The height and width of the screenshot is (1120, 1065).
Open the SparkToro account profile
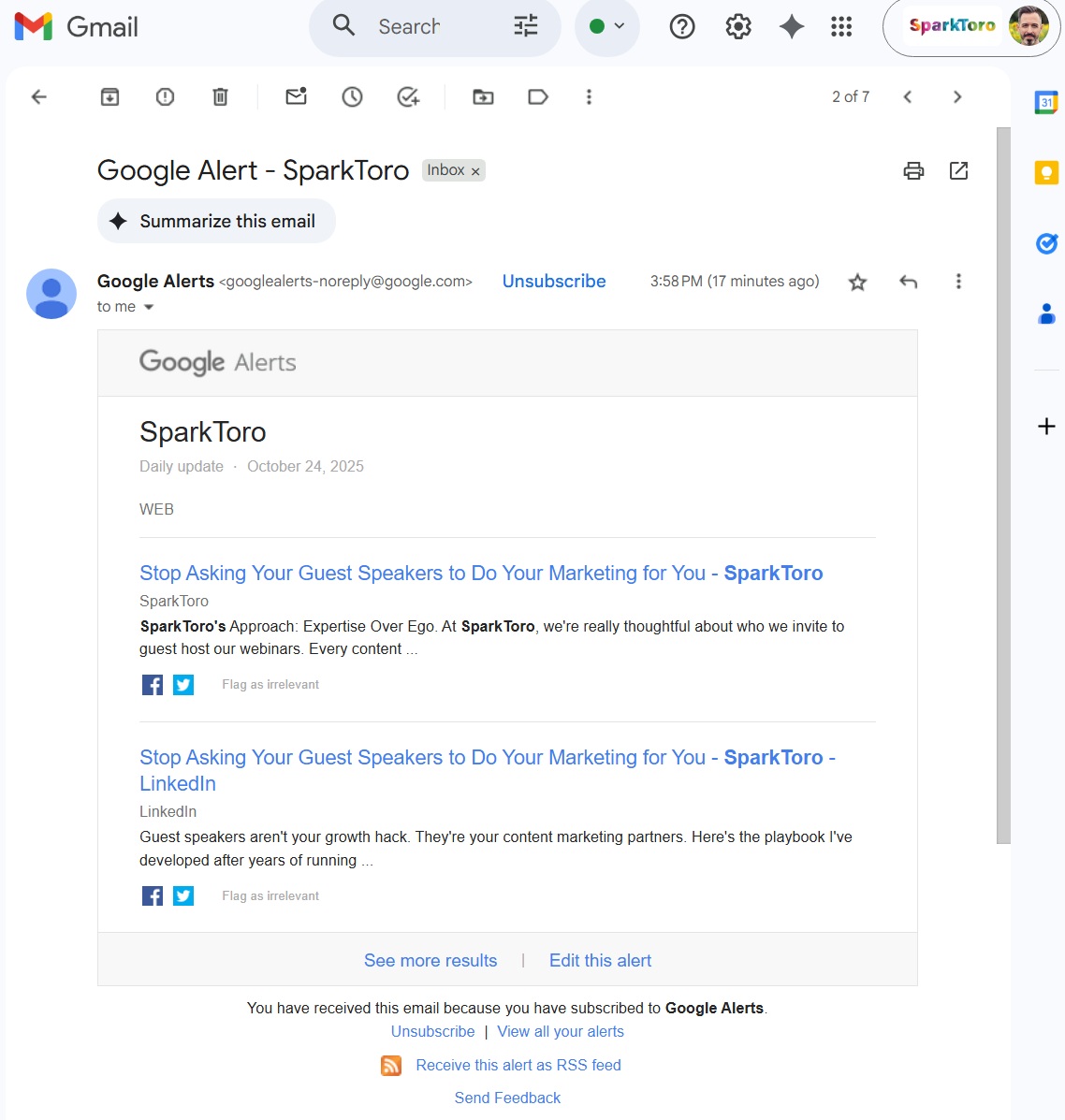[971, 27]
